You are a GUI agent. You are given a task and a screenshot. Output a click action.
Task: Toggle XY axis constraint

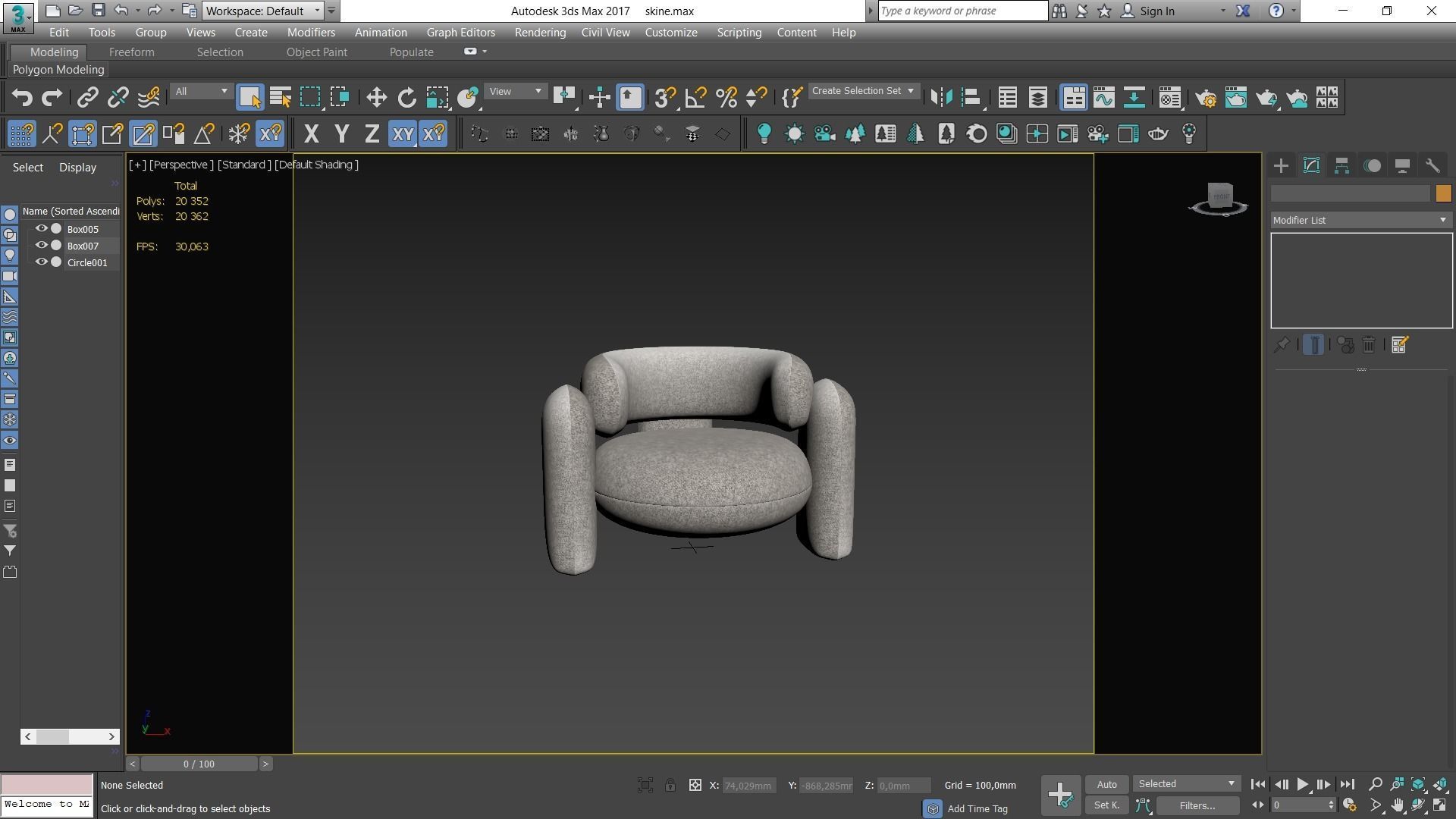(403, 134)
